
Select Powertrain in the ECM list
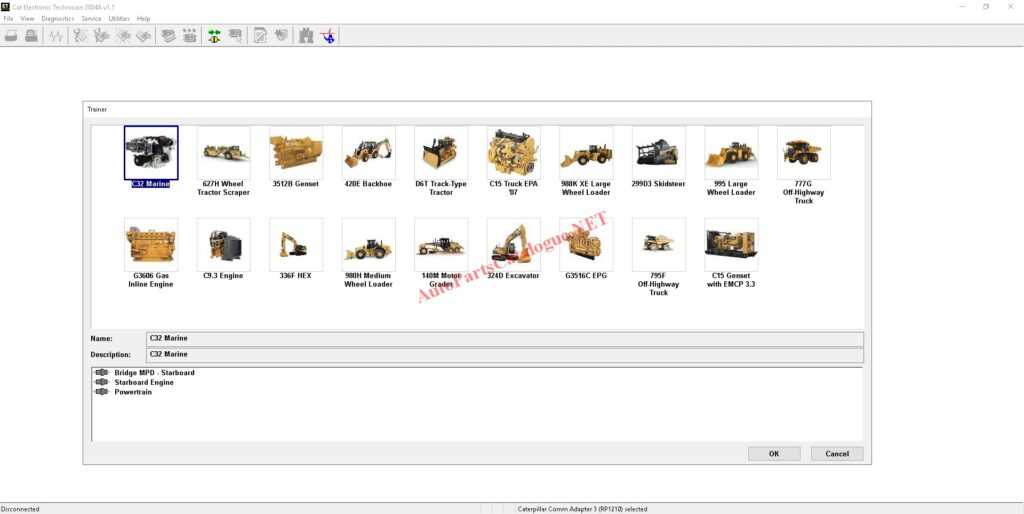click(133, 392)
